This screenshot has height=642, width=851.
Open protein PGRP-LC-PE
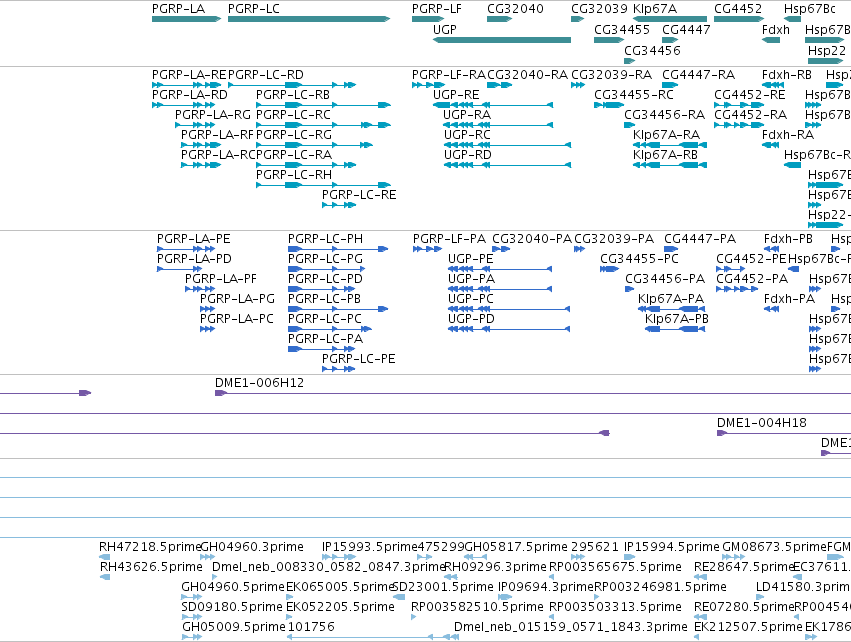pos(358,358)
